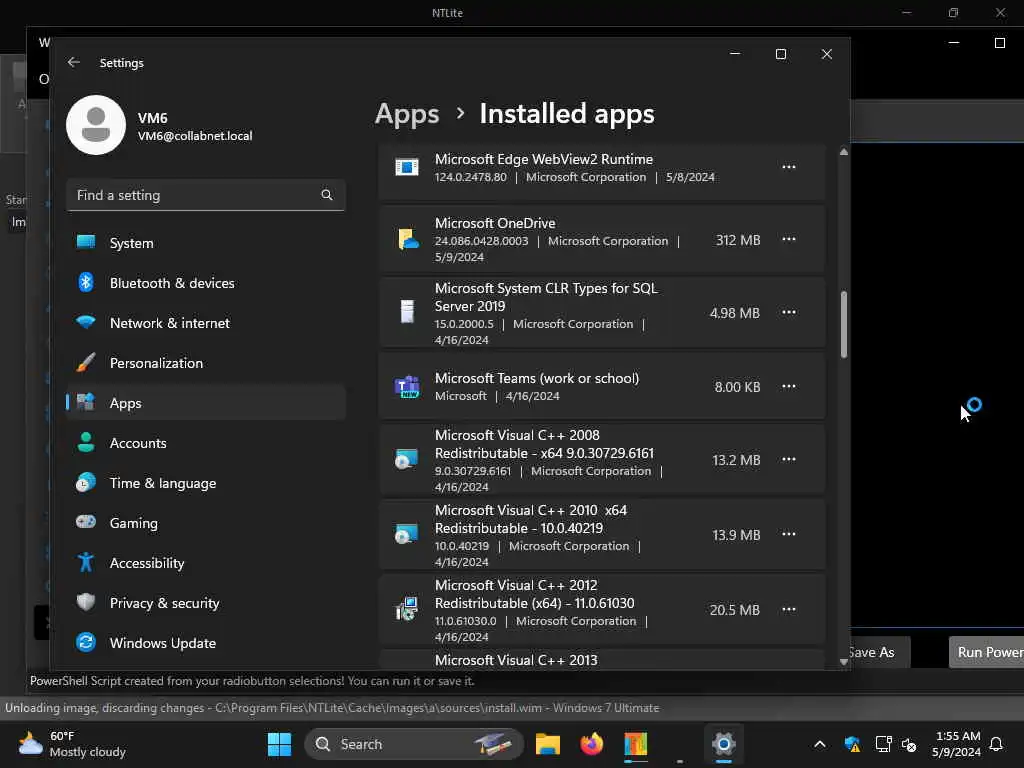Click the Microsoft OneDrive app icon
This screenshot has width=1024, height=768.
pos(407,239)
